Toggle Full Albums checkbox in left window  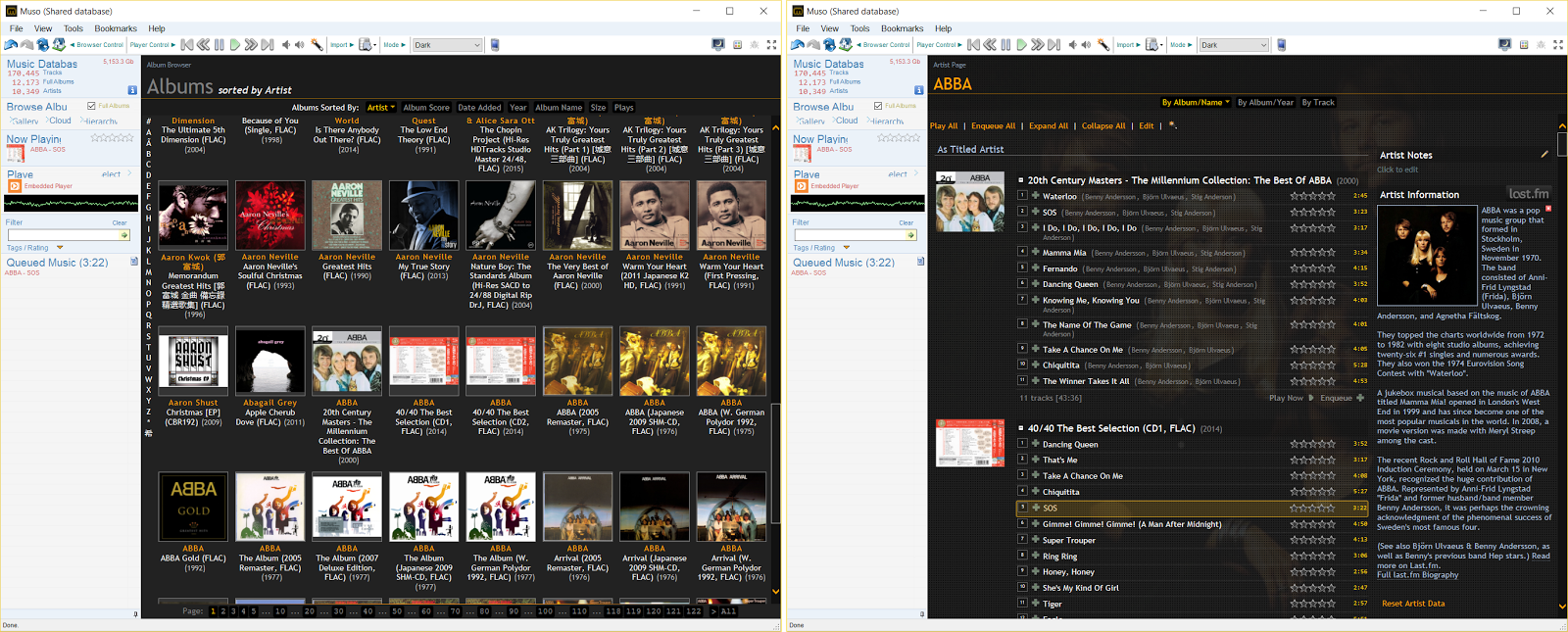coord(91,106)
